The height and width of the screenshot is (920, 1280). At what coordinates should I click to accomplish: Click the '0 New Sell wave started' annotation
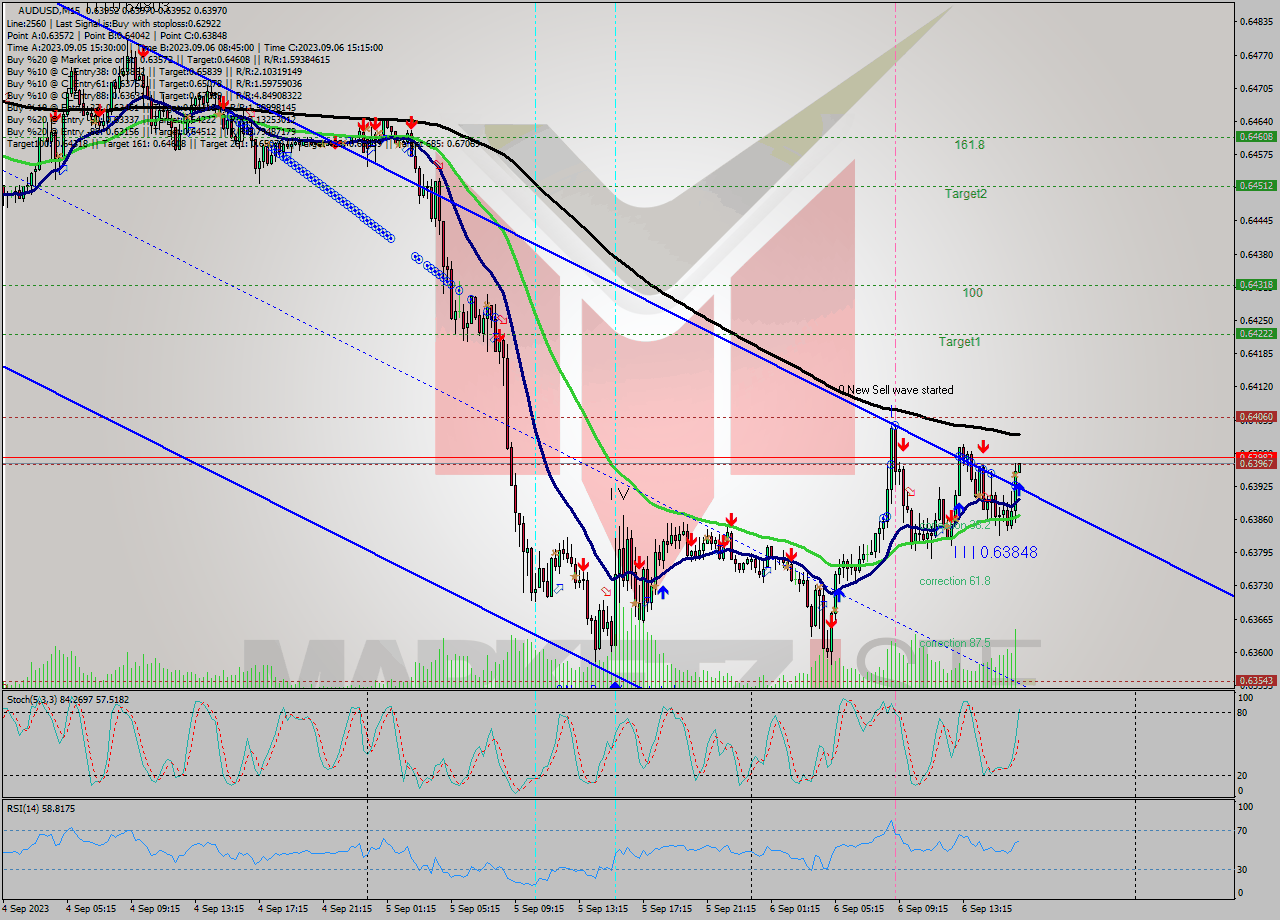tap(896, 390)
